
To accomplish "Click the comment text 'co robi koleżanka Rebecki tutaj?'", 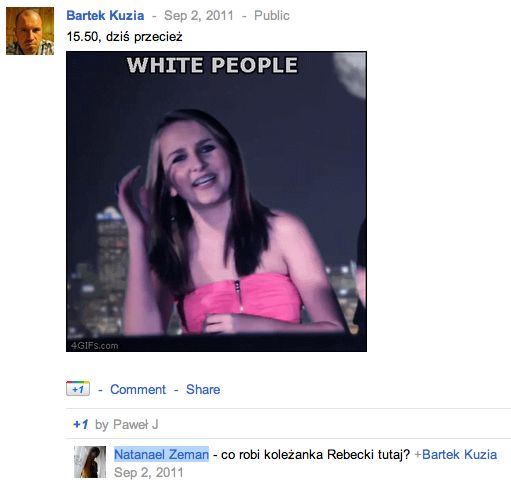I will click(x=315, y=454).
